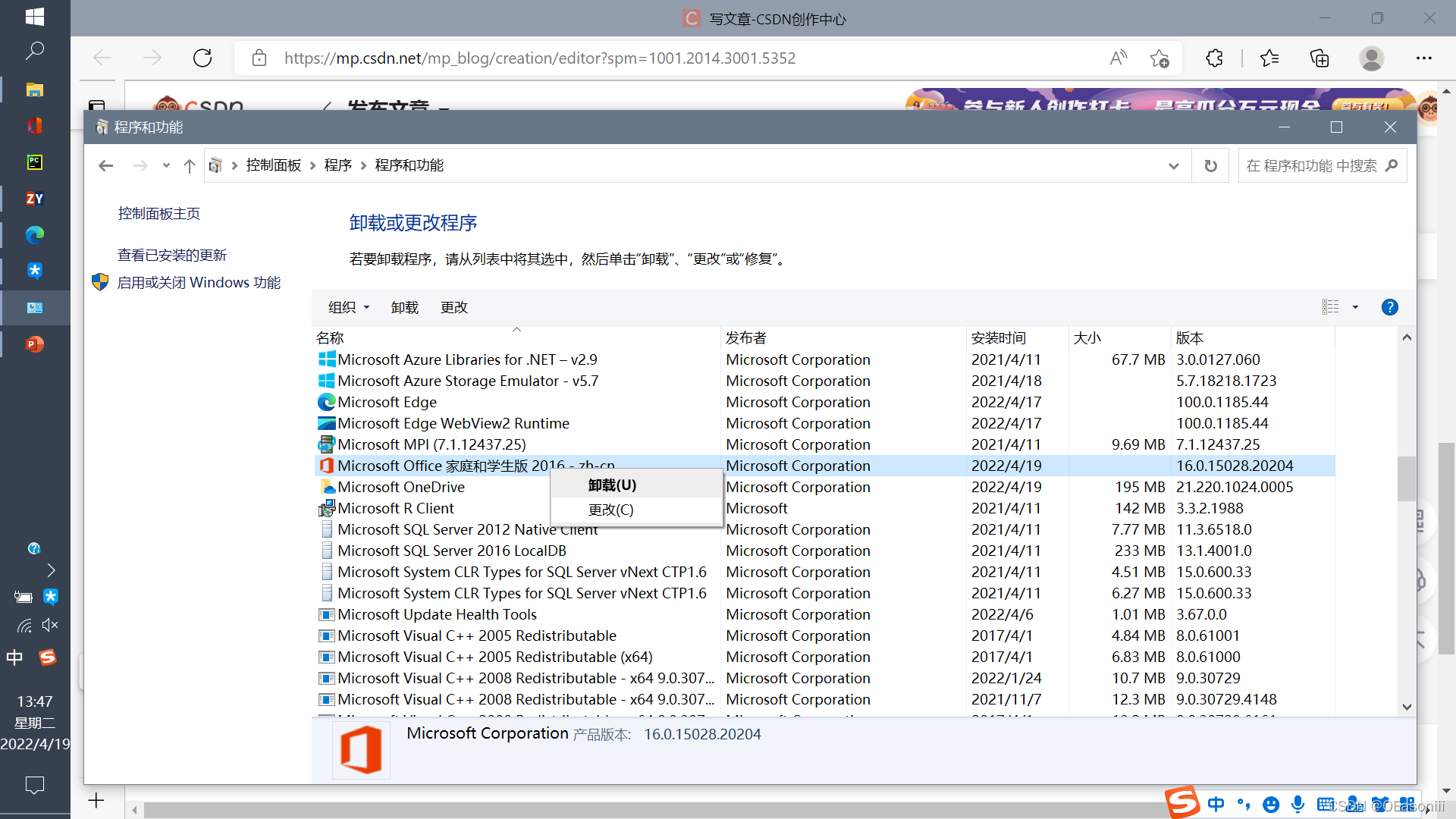Choose 更改(C) from the context menu
The height and width of the screenshot is (819, 1456).
[610, 510]
